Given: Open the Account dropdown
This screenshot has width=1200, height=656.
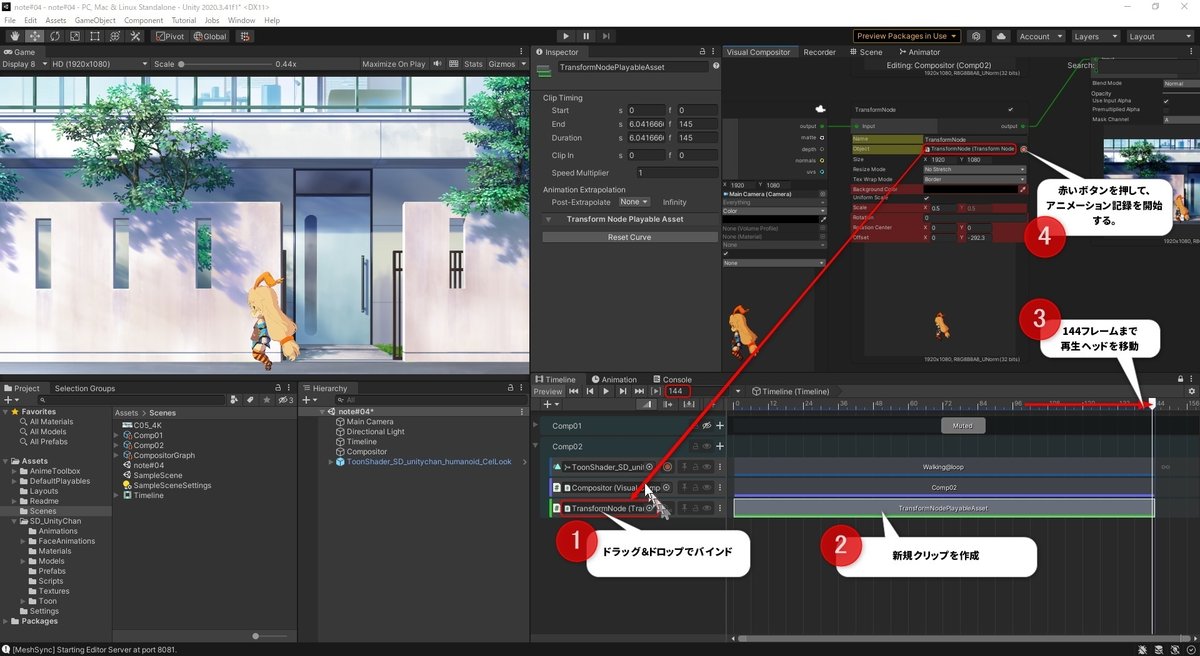Looking at the screenshot, I should point(1039,36).
